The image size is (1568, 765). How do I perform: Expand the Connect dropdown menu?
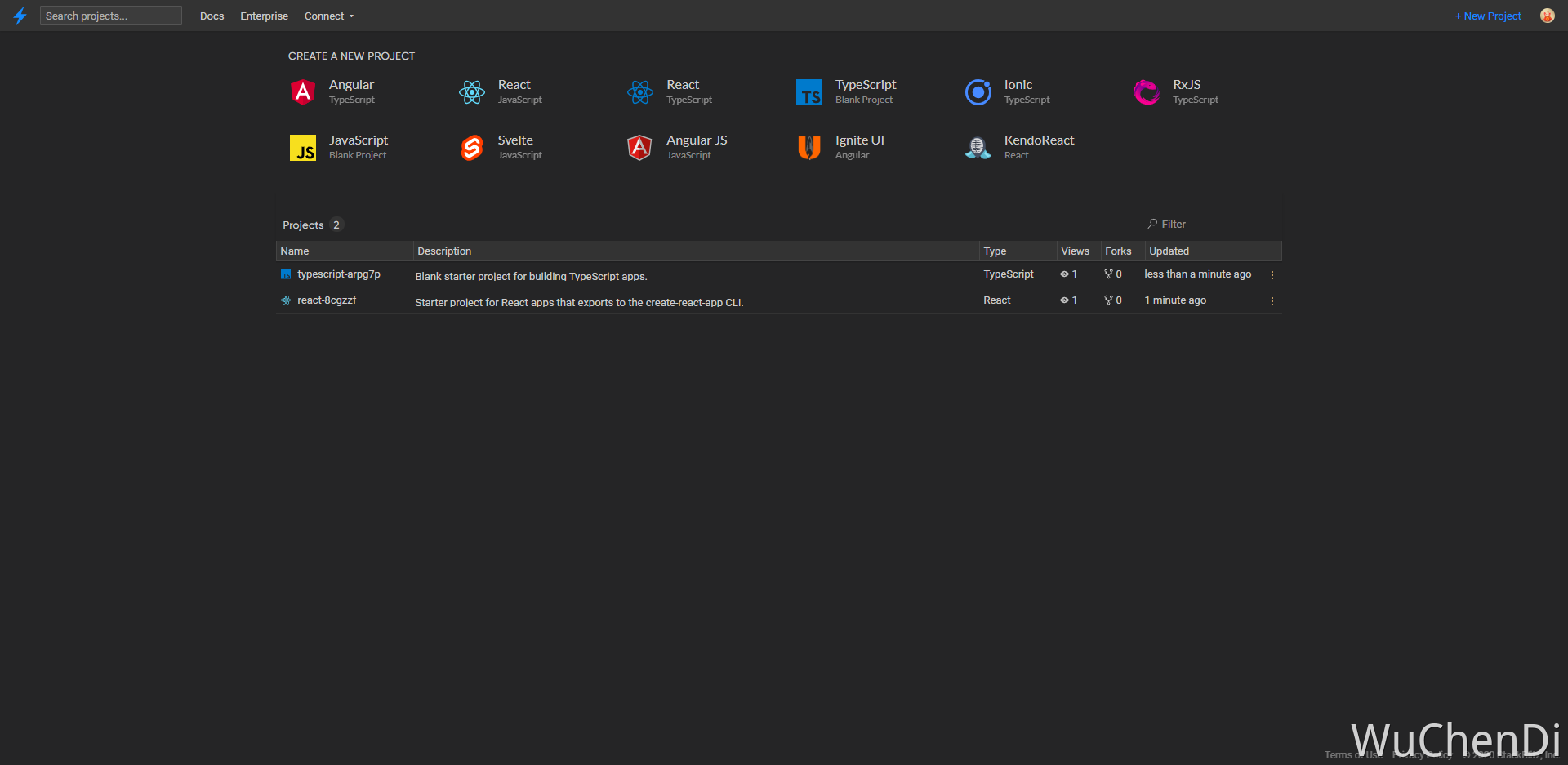[329, 16]
